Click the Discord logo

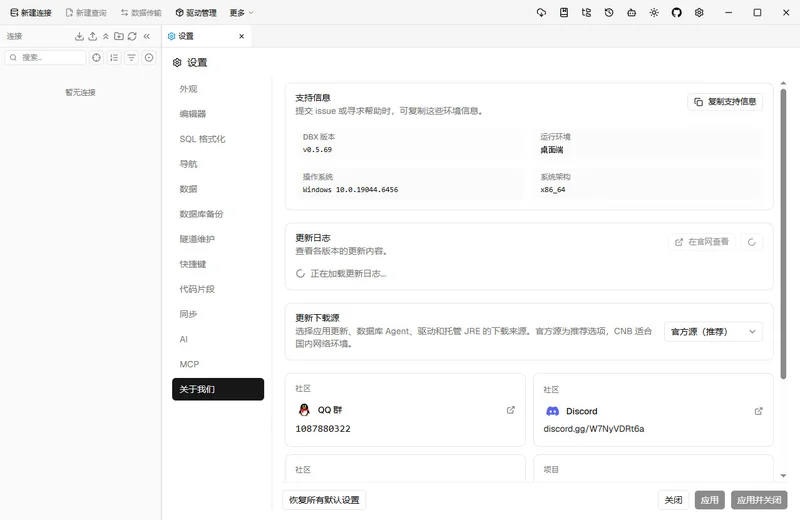[553, 411]
